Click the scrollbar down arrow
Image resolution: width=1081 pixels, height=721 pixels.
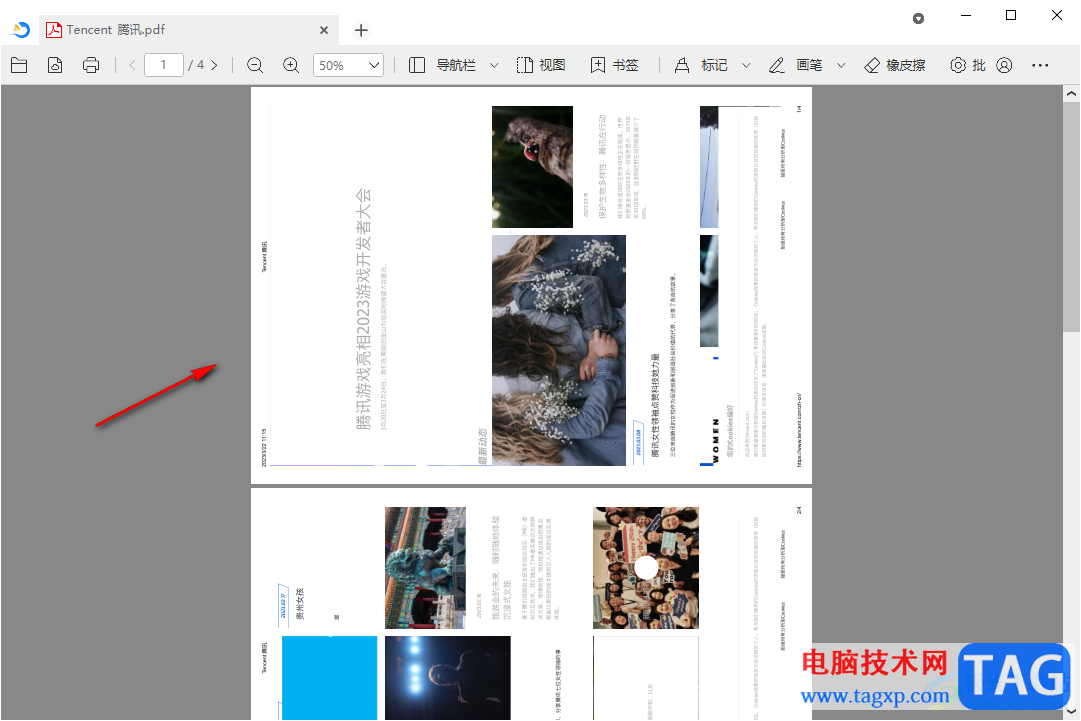click(x=1071, y=711)
